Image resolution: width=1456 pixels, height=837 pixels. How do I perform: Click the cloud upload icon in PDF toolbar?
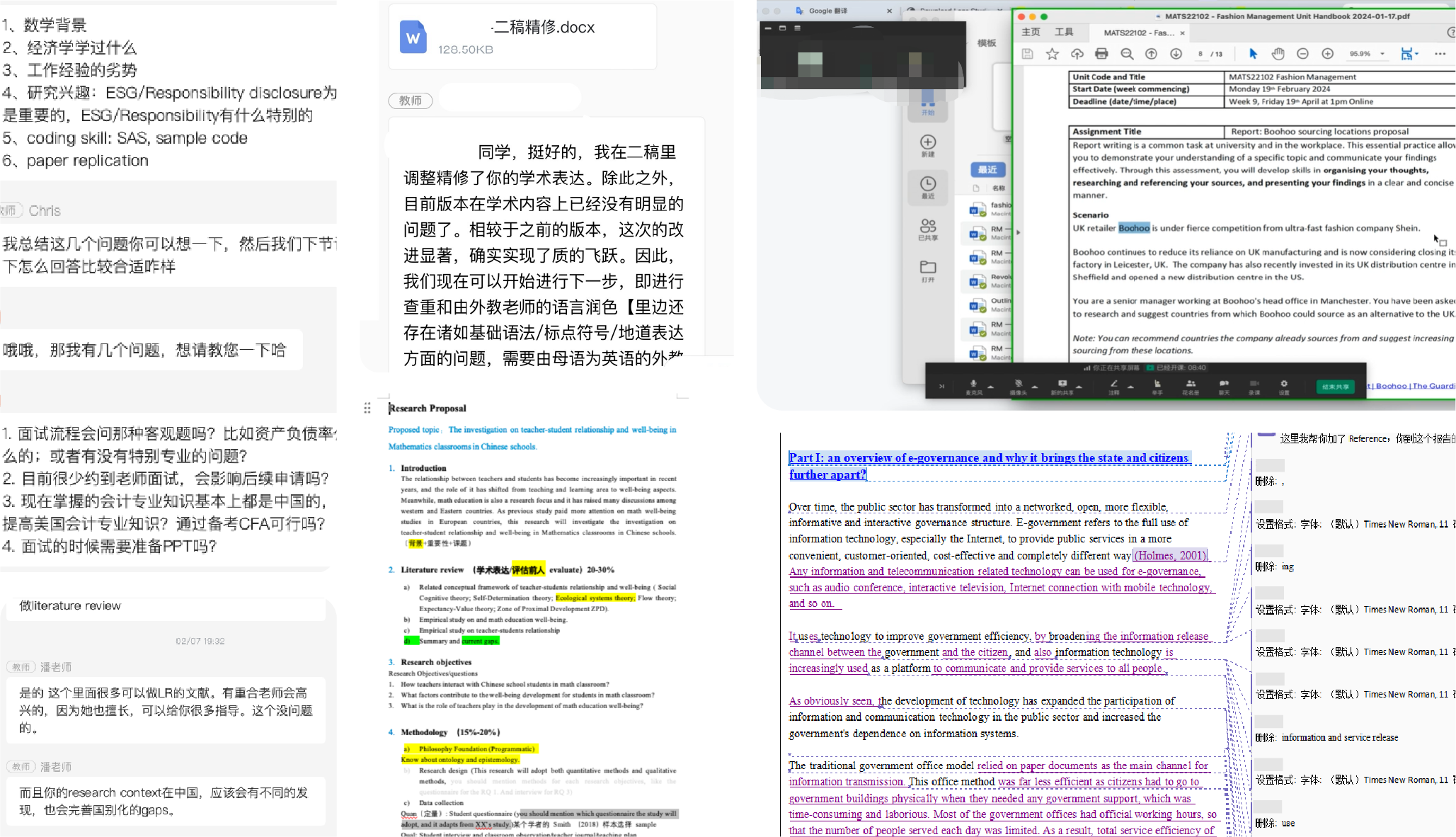pos(1077,54)
